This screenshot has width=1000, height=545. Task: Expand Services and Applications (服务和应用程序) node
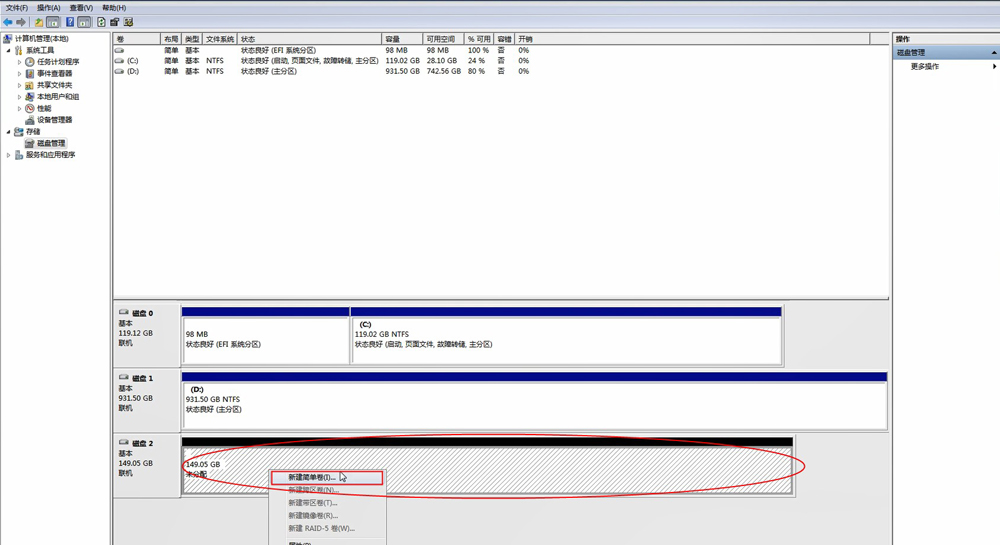(9, 155)
